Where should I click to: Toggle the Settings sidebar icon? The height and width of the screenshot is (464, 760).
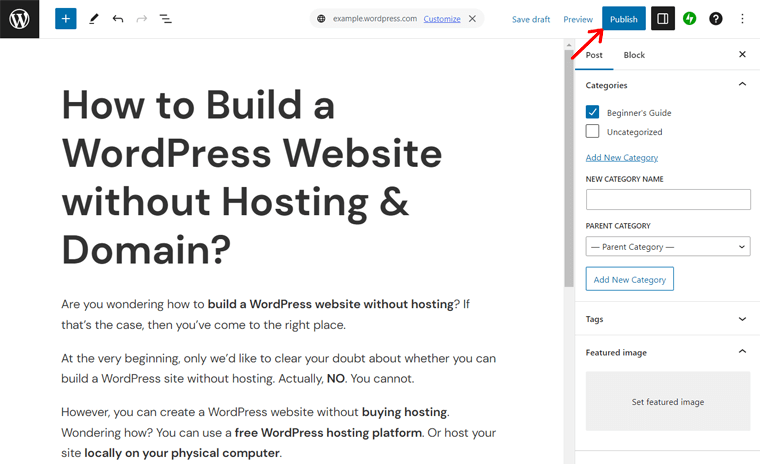pyautogui.click(x=663, y=19)
